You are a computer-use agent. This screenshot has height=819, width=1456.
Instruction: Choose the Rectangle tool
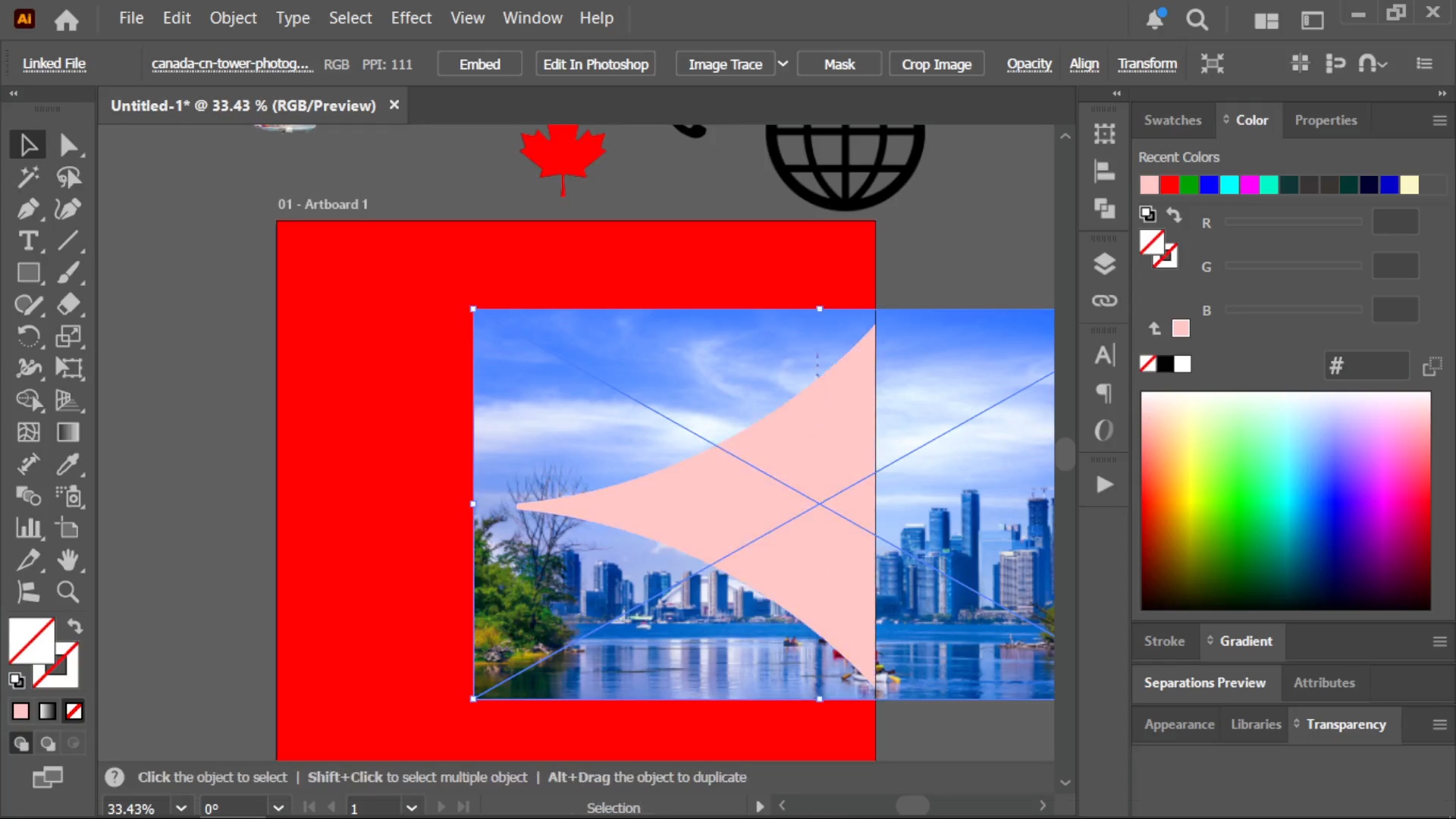29,273
